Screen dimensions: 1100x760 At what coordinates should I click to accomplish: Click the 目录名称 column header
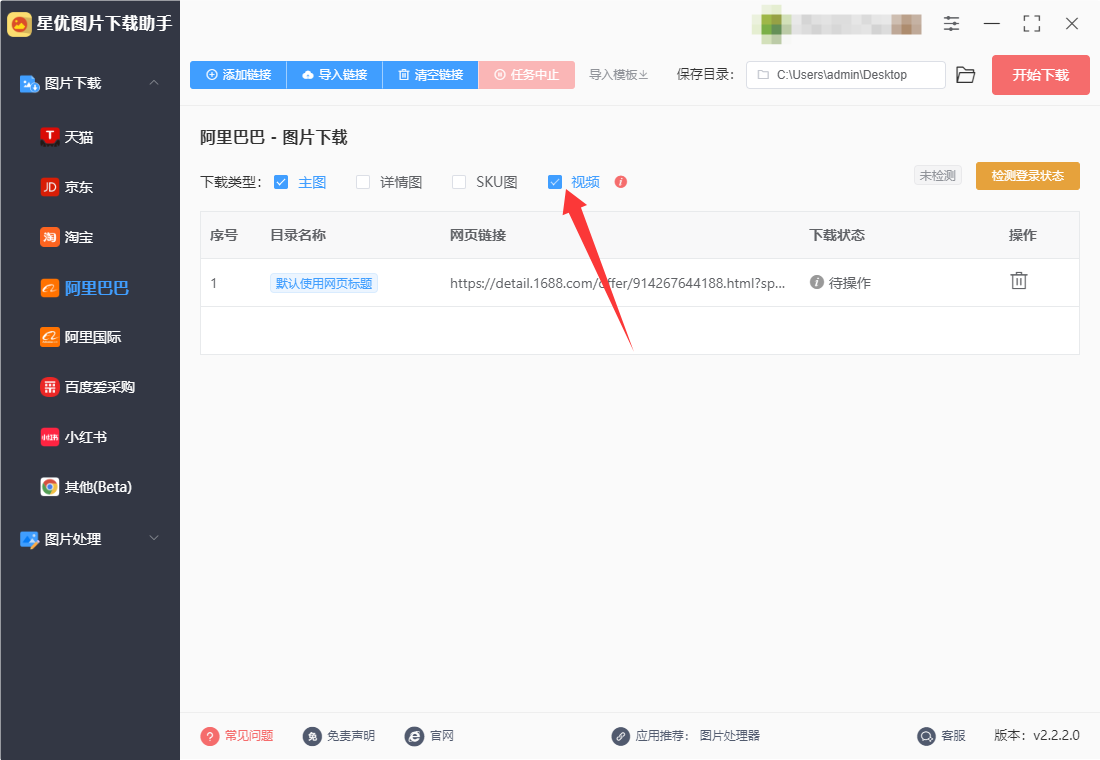point(298,235)
